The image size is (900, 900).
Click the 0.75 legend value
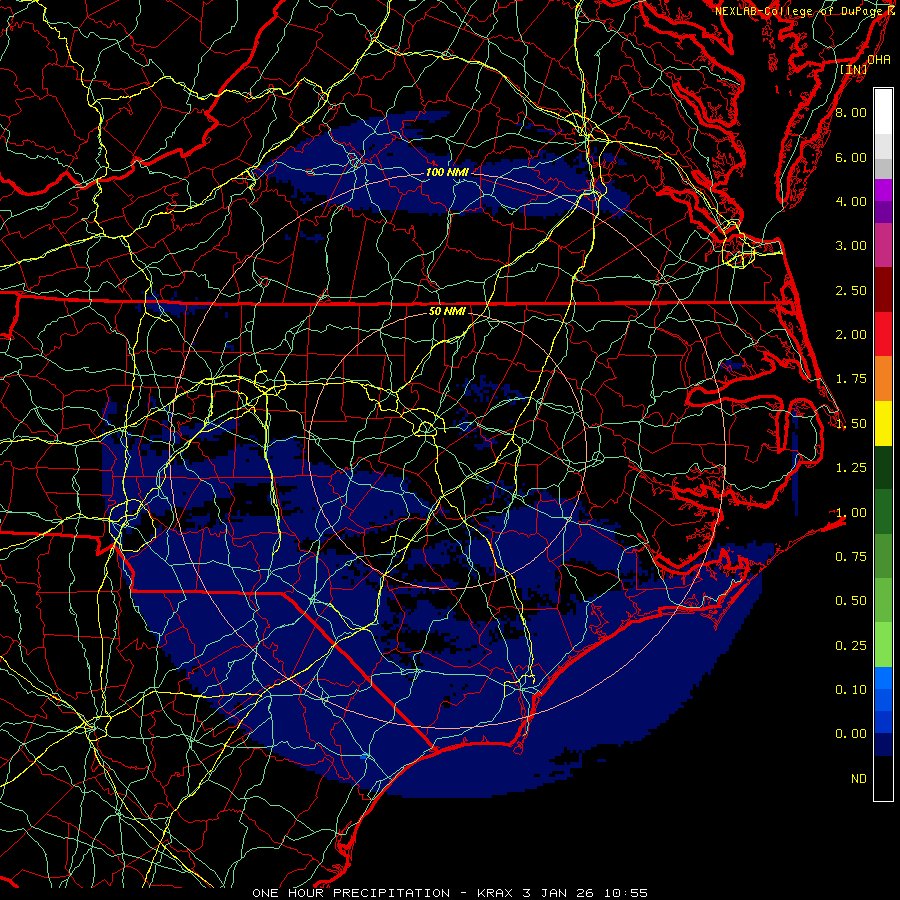click(x=851, y=557)
